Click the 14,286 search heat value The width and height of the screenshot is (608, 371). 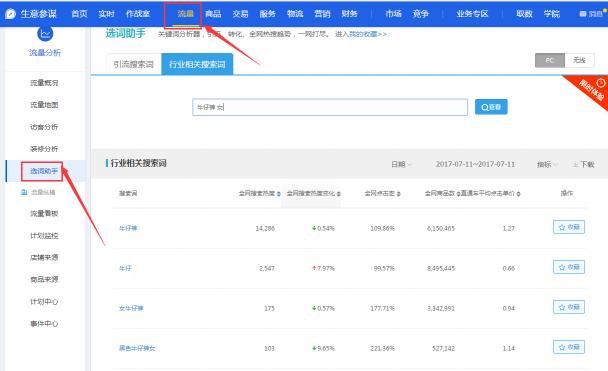(265, 229)
